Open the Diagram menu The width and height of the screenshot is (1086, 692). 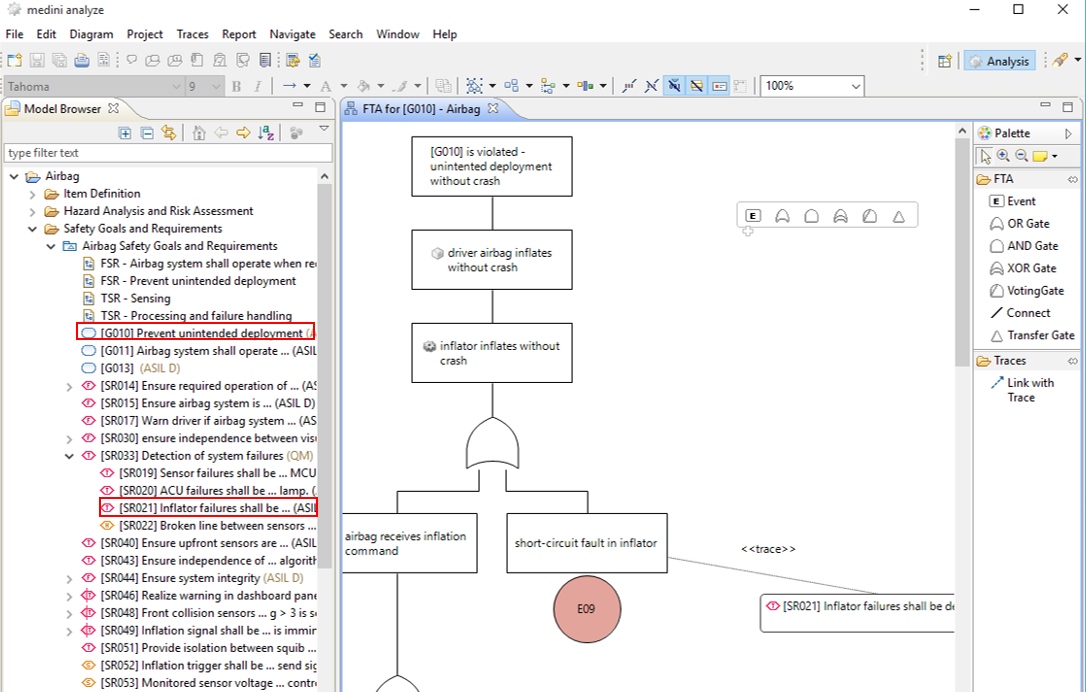click(x=91, y=34)
